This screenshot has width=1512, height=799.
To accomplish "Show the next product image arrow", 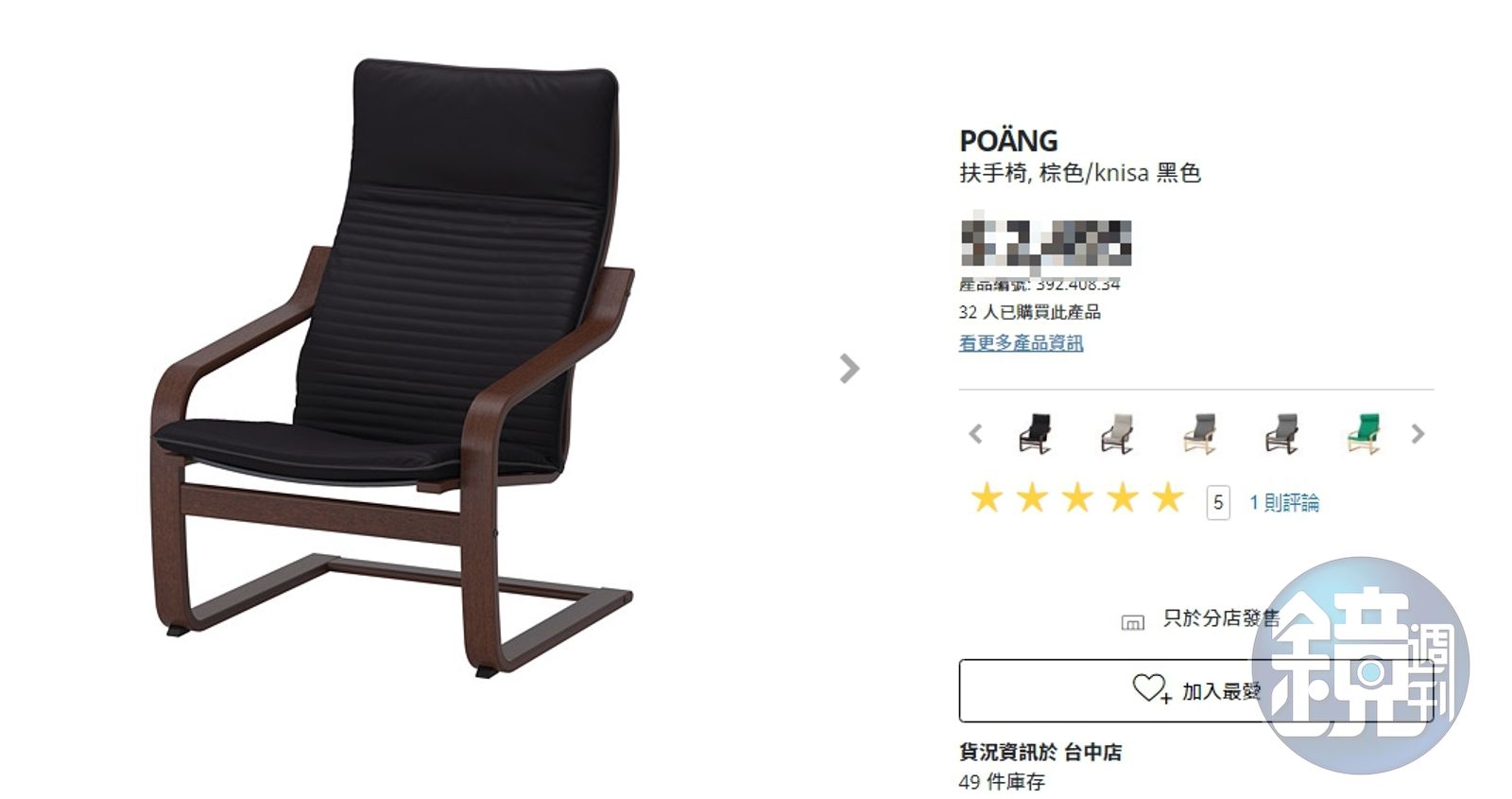I will tap(849, 368).
